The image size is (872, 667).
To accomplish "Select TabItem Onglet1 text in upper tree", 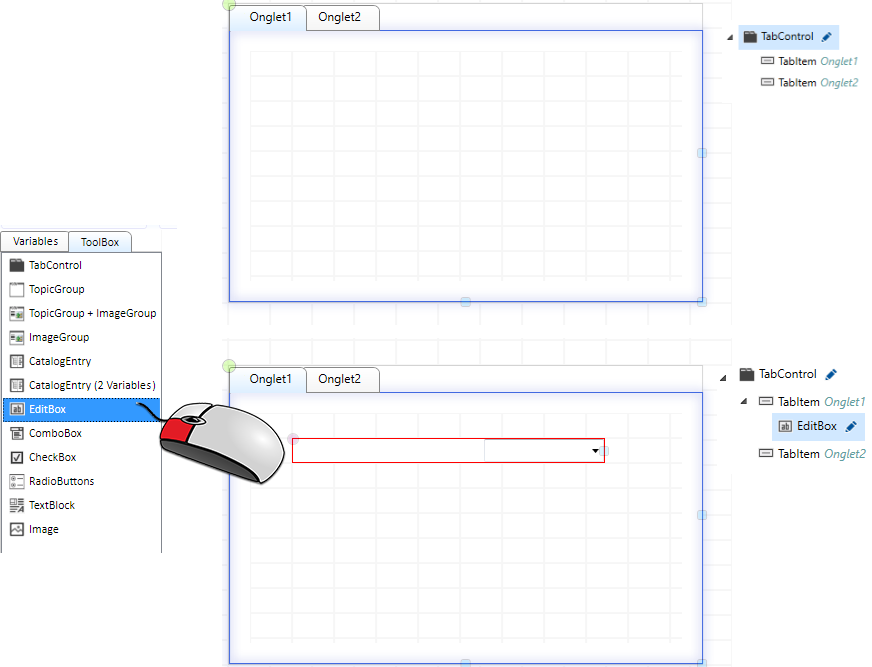I will click(x=818, y=61).
